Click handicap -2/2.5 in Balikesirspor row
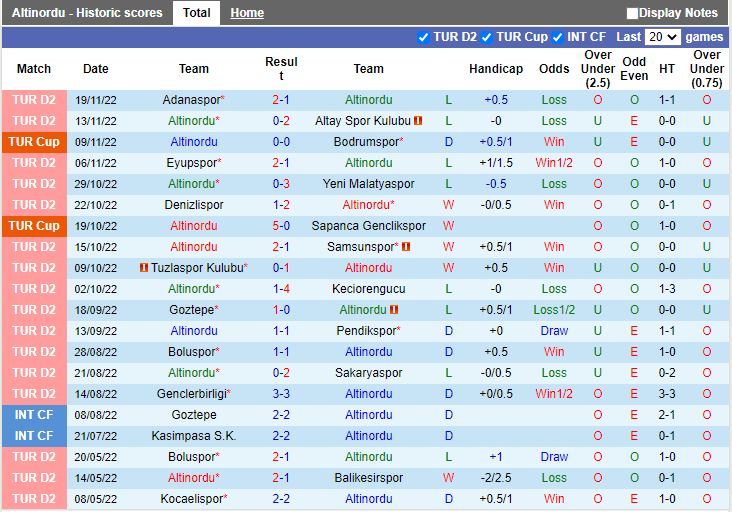 [496, 478]
